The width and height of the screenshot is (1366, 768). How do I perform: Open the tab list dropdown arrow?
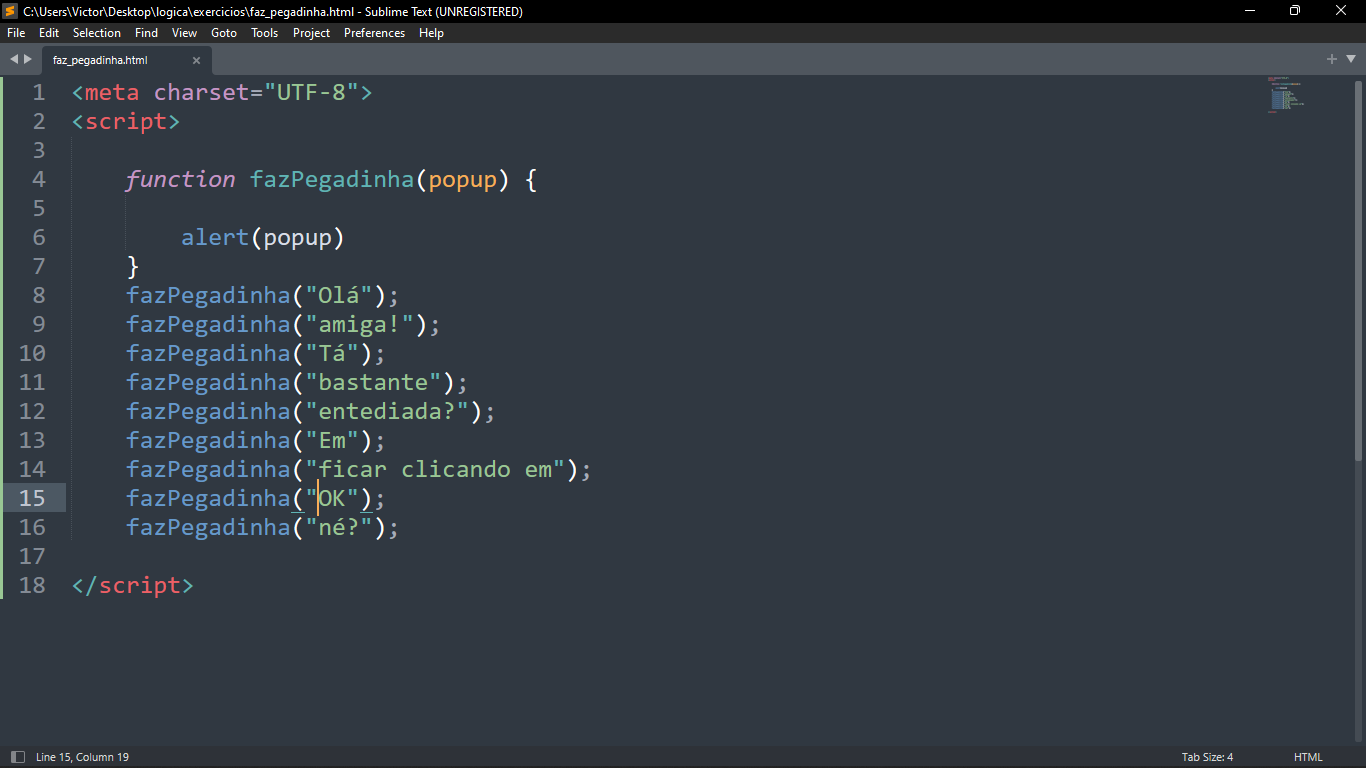pyautogui.click(x=1349, y=60)
